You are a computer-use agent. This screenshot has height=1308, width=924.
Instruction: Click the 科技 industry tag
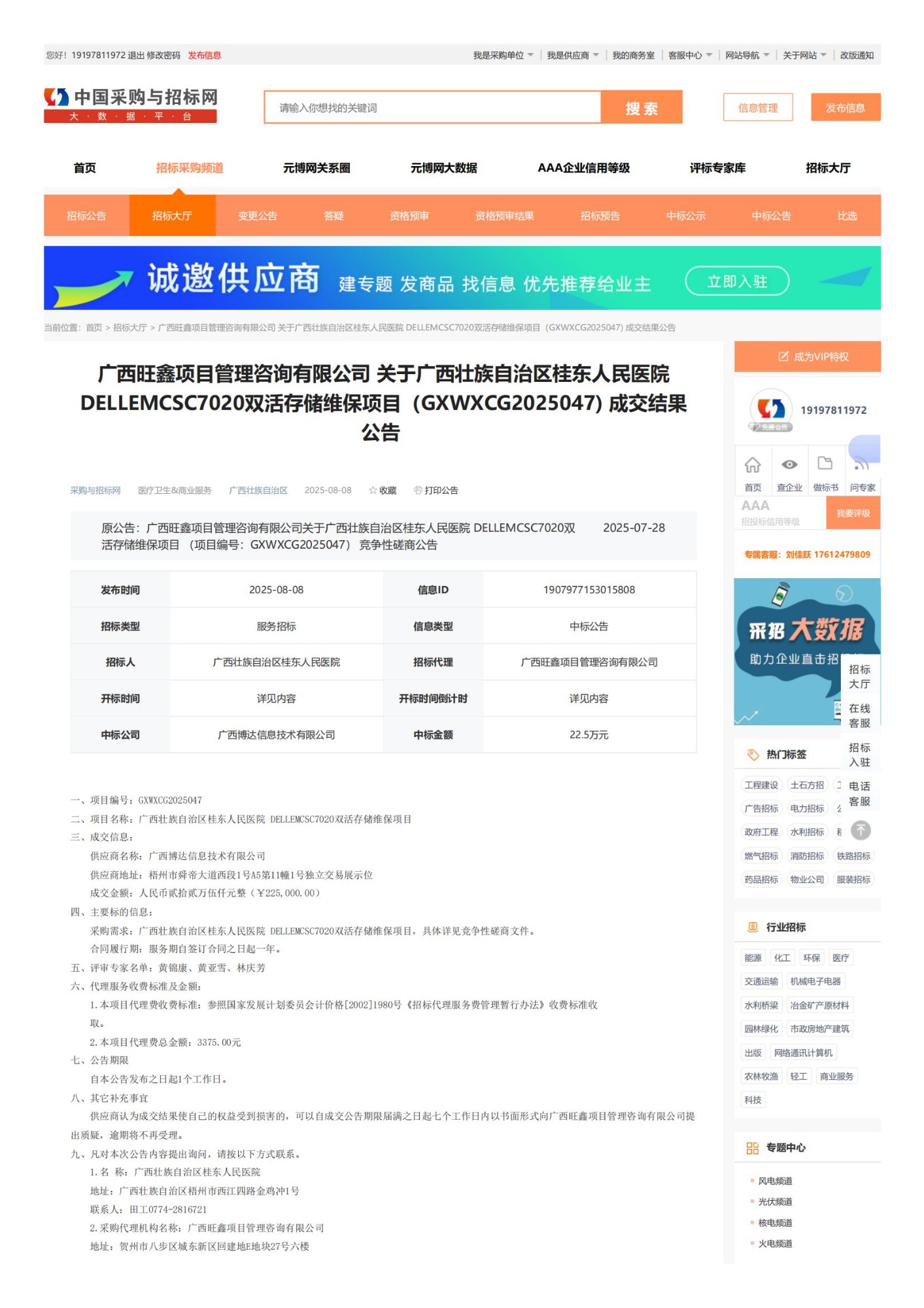click(753, 1100)
